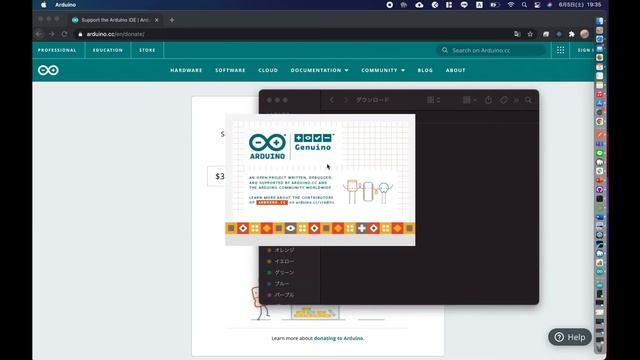Switch to the PROFESSIONAL site tab
This screenshot has height=360, width=640.
coord(57,50)
